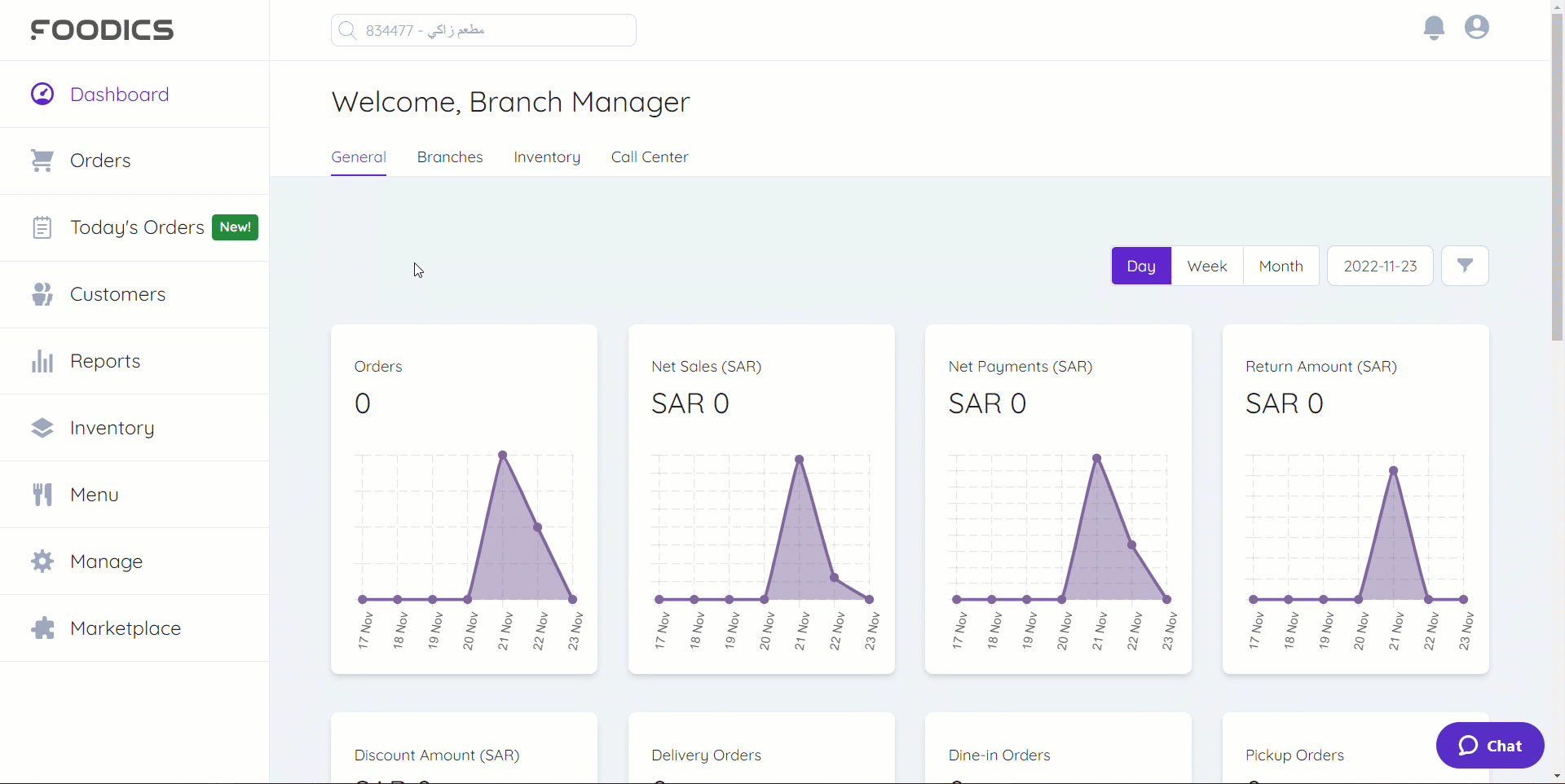Click the branch search input field
The width and height of the screenshot is (1565, 784).
pos(483,30)
